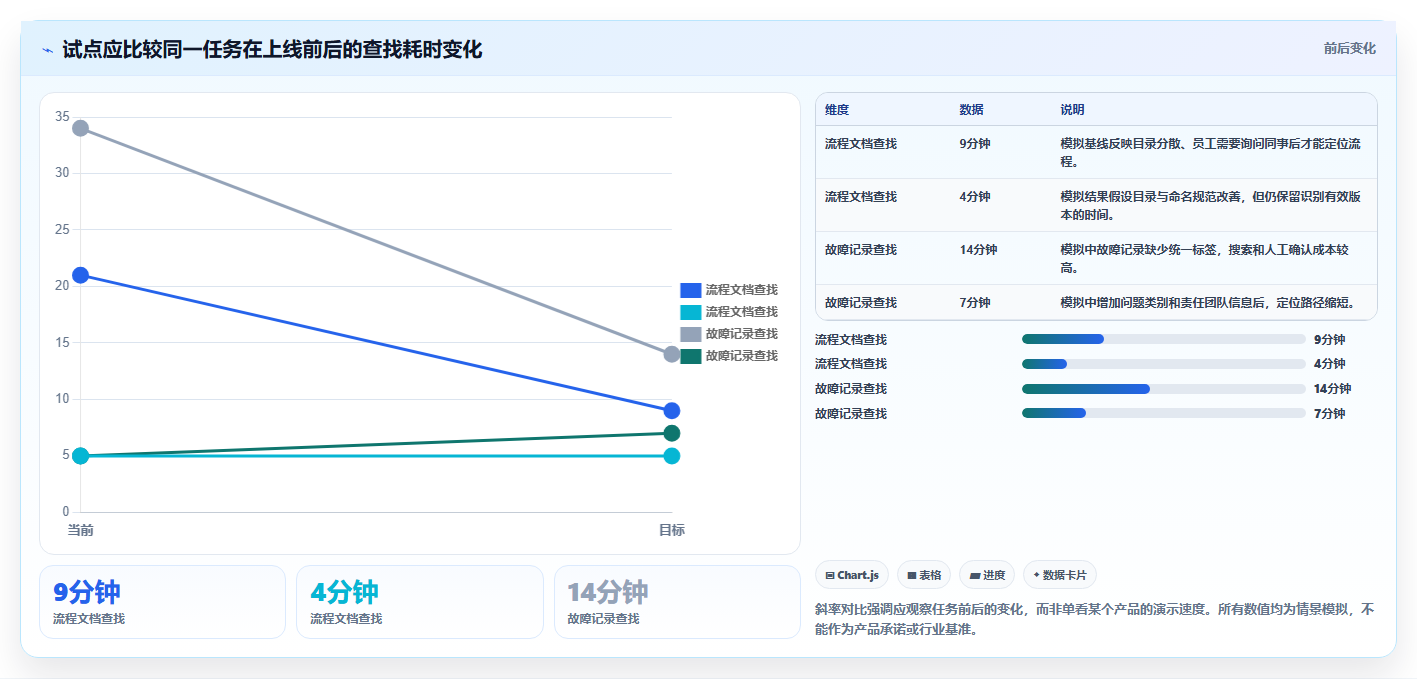
Task: Click the gray data point at 14 on 目标
Action: pyautogui.click(x=672, y=354)
